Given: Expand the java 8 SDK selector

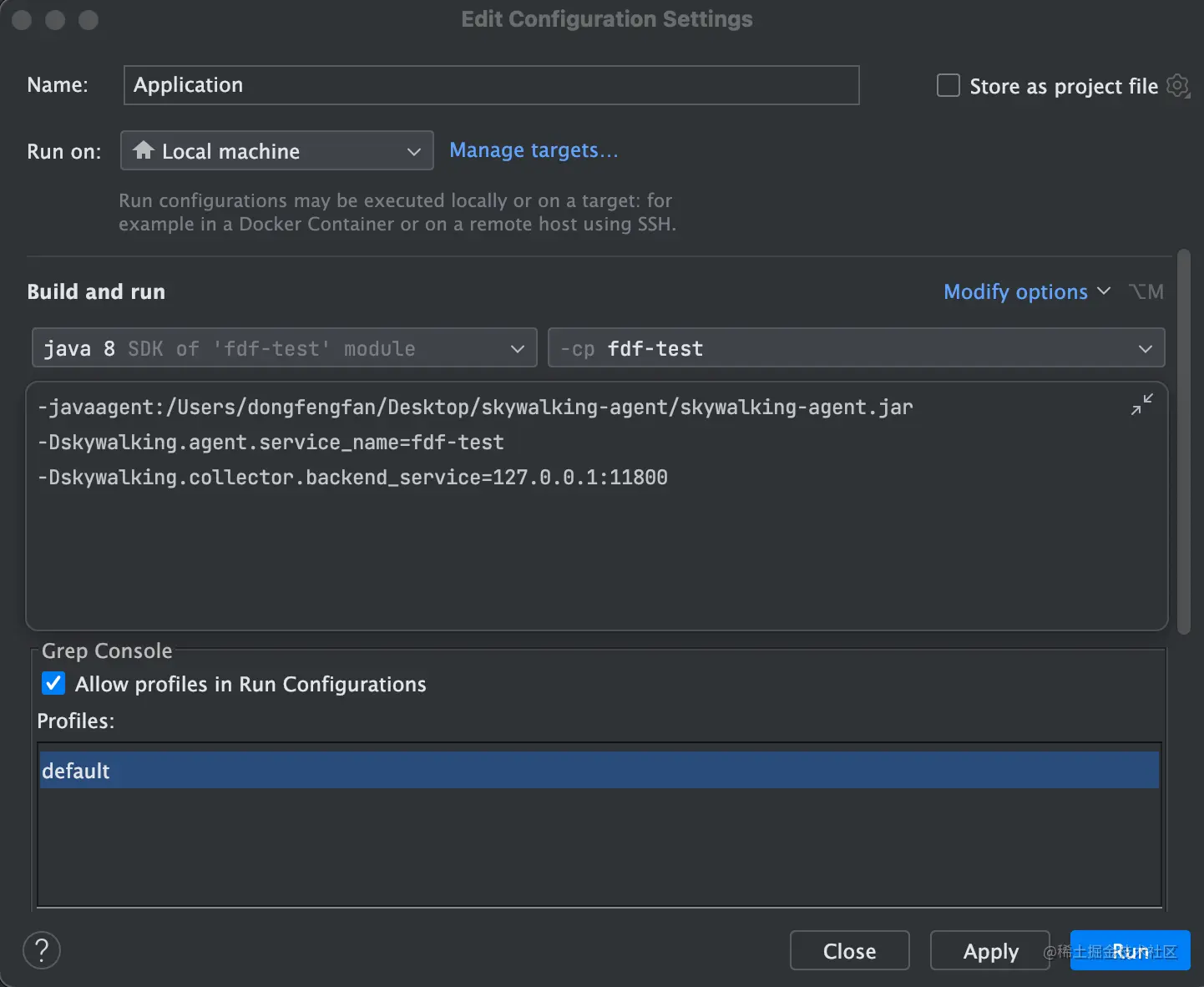Looking at the screenshot, I should click(x=284, y=348).
